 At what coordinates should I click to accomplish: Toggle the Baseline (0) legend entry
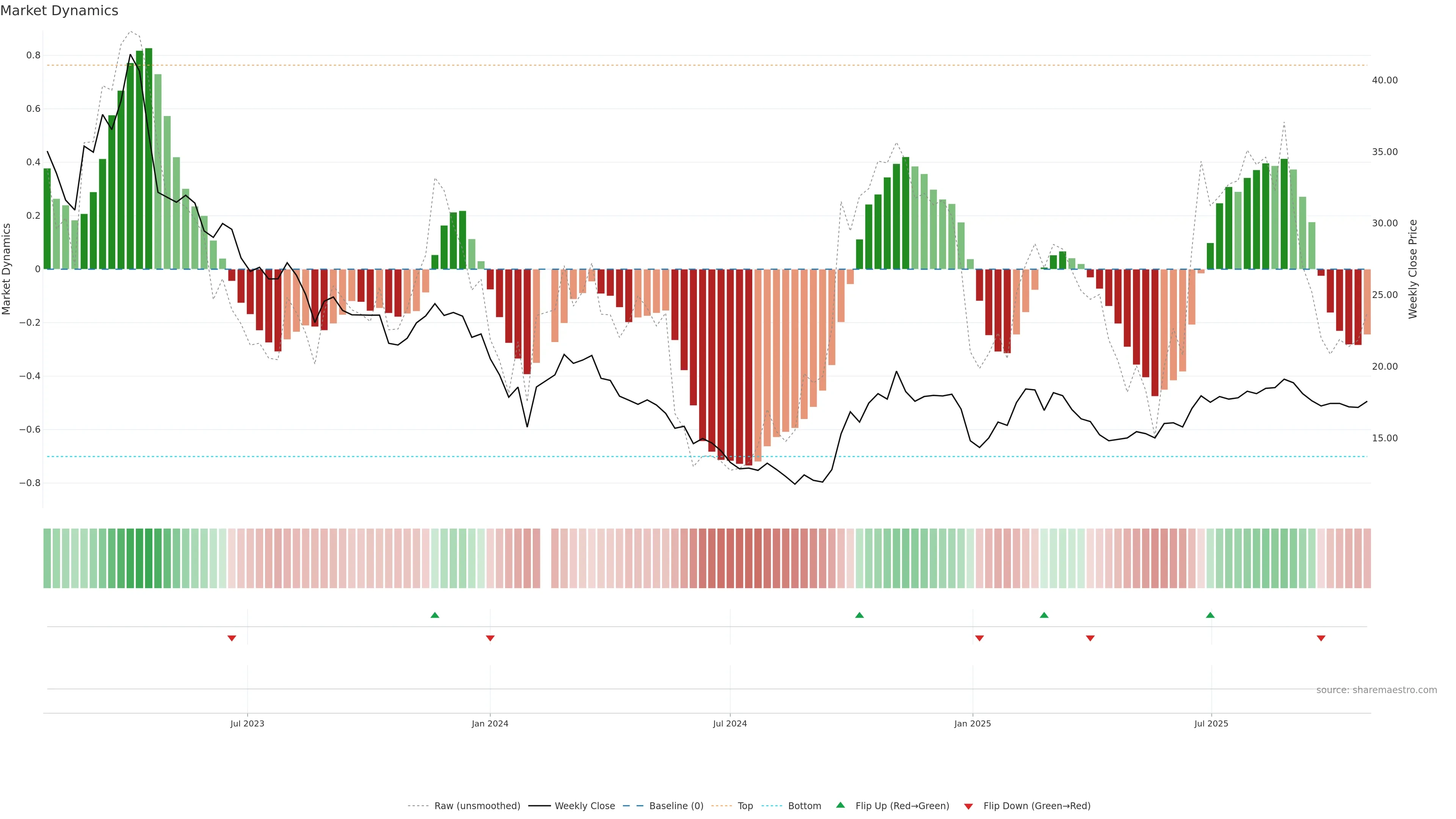tap(676, 806)
